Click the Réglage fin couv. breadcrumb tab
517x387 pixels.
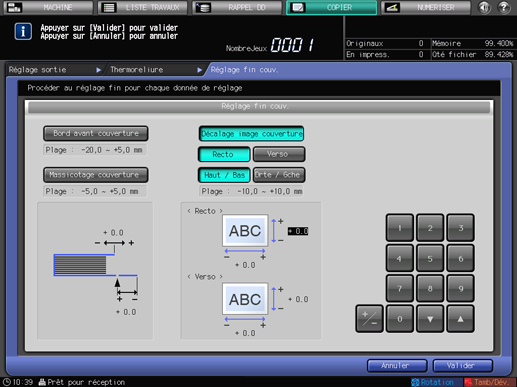tap(244, 70)
